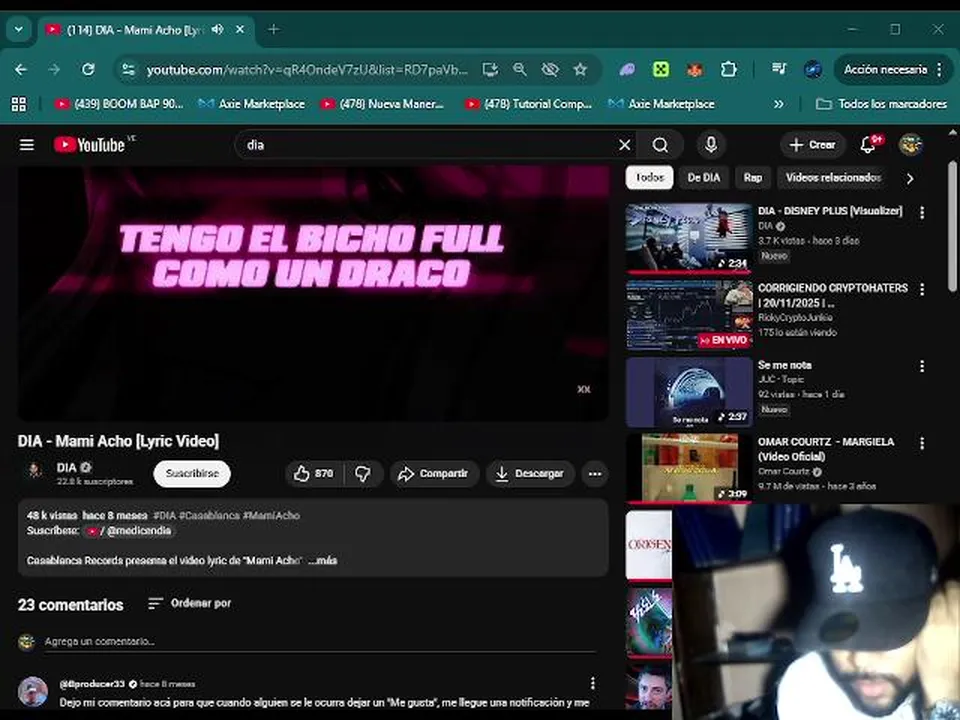The image size is (960, 720).
Task: Click the Compartir button
Action: tap(433, 473)
